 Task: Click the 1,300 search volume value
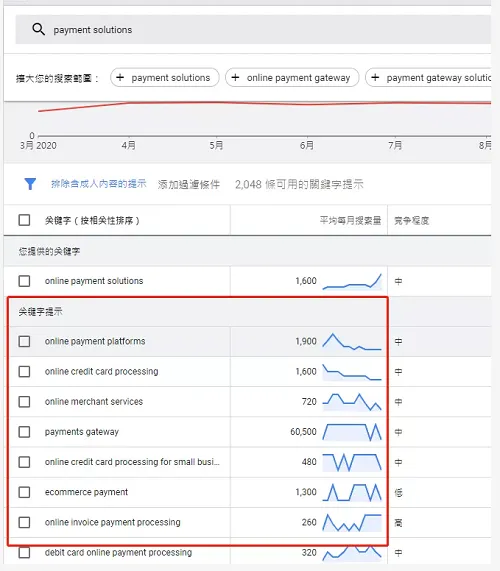tap(306, 492)
